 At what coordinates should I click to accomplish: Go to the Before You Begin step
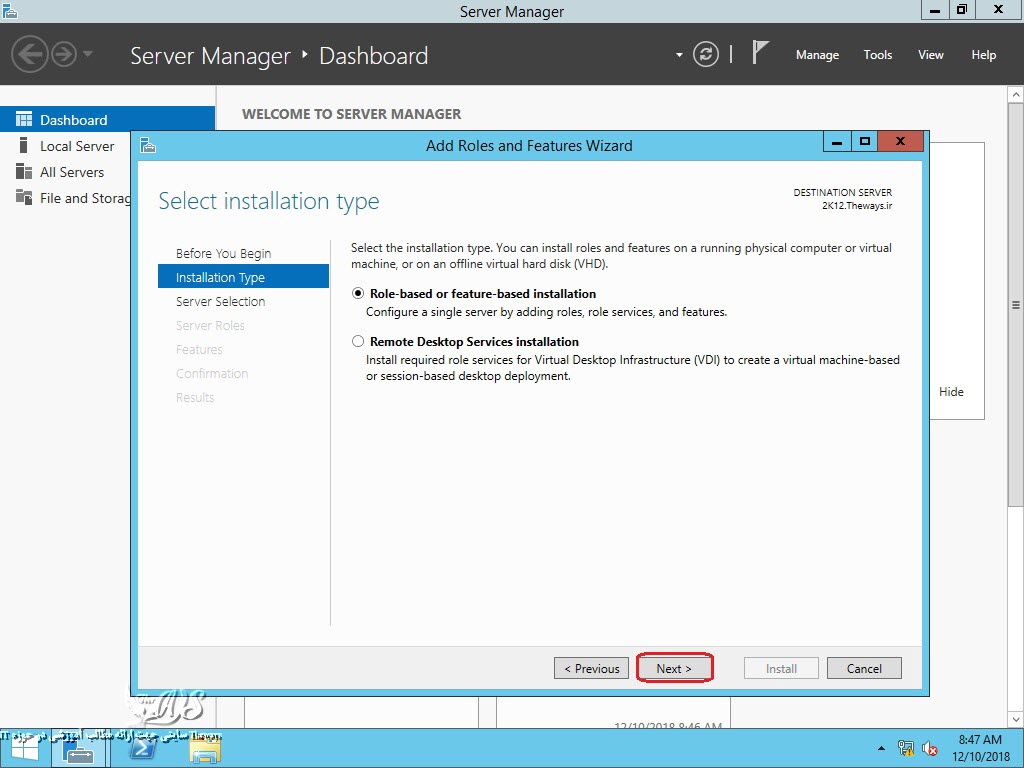[x=223, y=254]
